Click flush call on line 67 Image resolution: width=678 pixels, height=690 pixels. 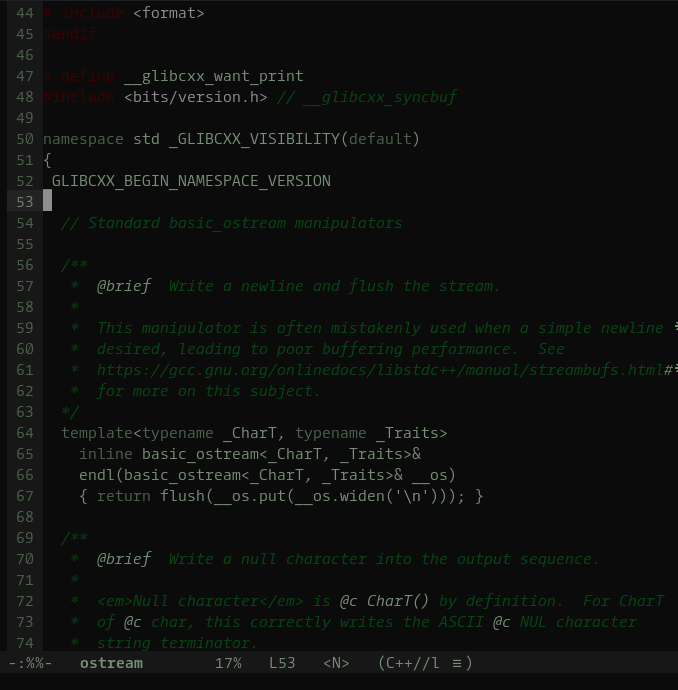(x=182, y=496)
